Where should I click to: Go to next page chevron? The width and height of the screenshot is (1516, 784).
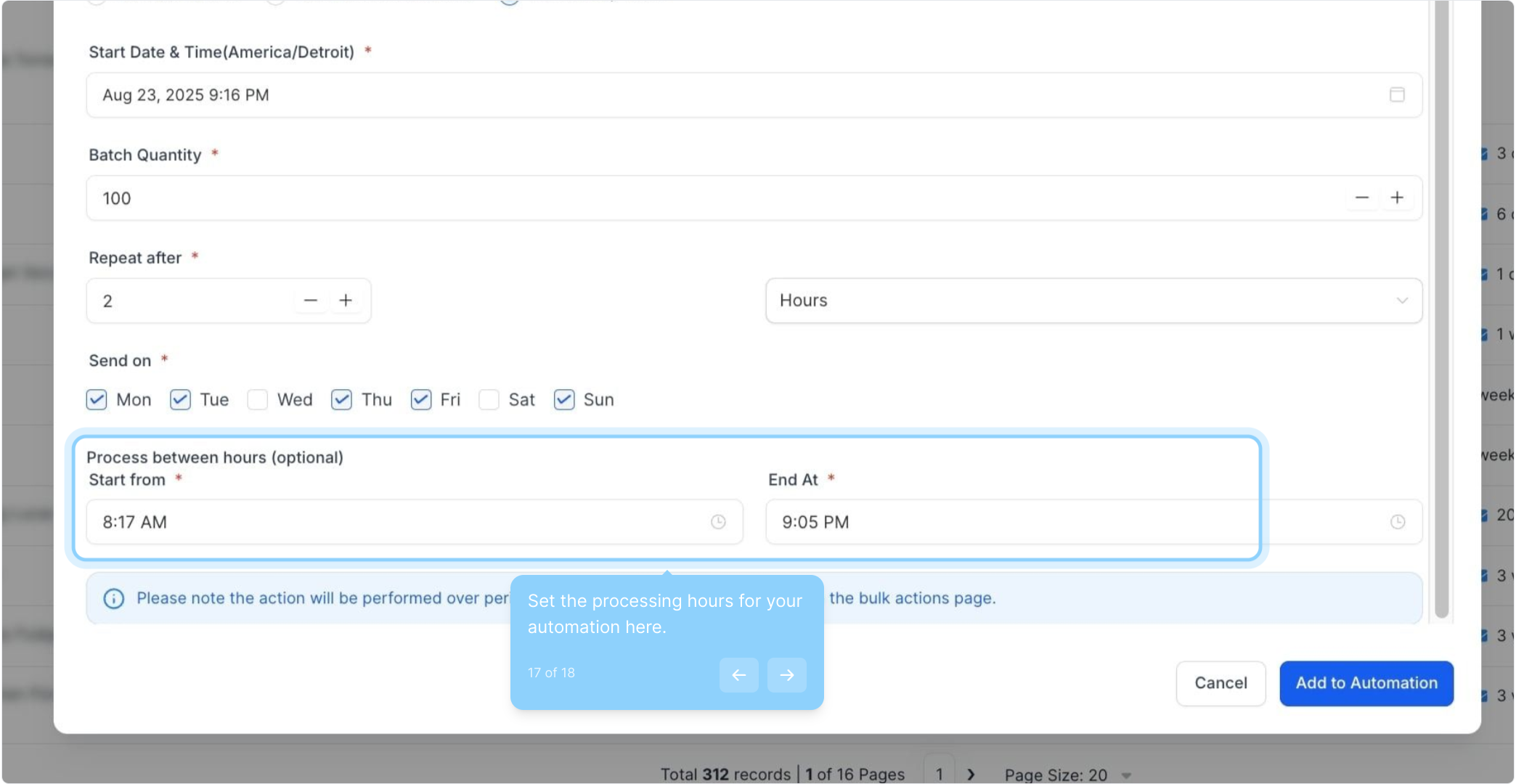click(x=971, y=775)
